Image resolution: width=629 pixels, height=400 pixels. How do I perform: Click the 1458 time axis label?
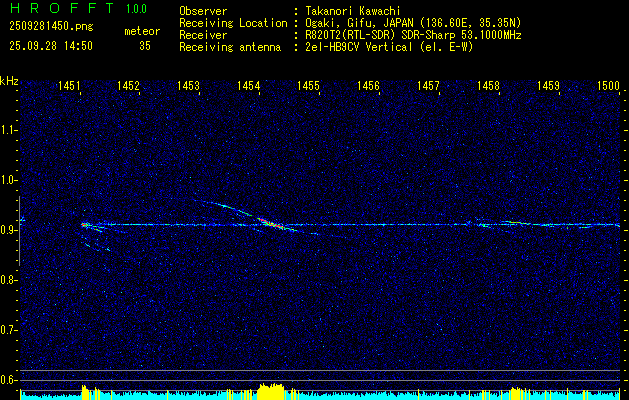[x=488, y=85]
